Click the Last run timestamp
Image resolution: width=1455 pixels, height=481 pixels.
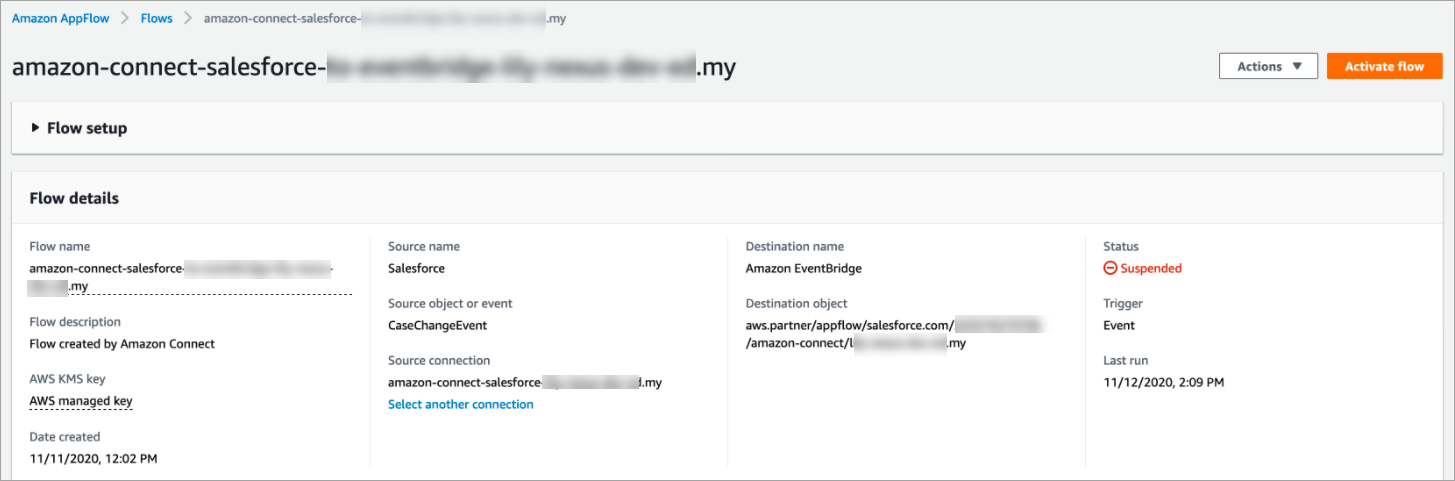(1163, 382)
